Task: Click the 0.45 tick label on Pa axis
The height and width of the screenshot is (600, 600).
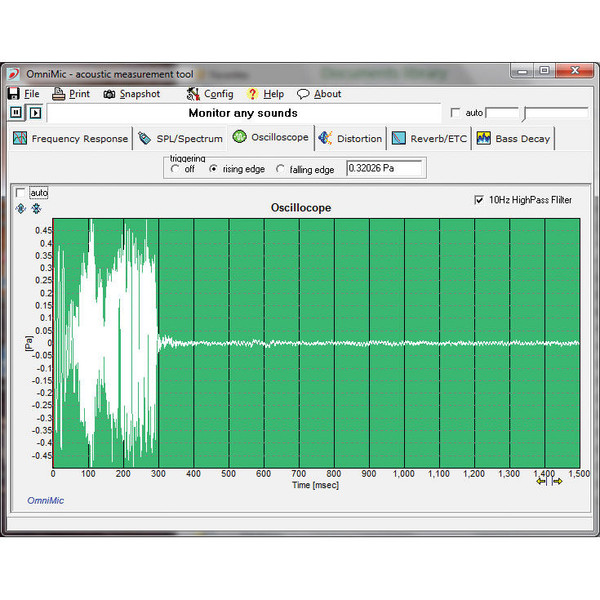Action: click(x=43, y=230)
